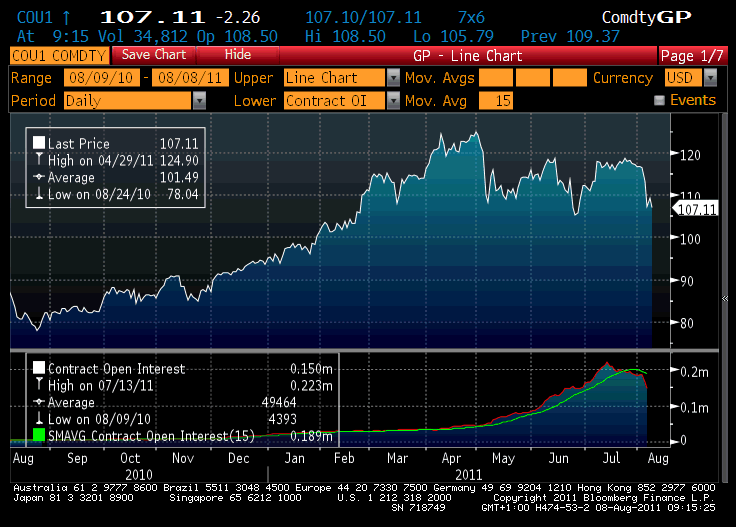This screenshot has width=736, height=527.
Task: Click the 124.90 high value in legend
Action: [x=179, y=160]
